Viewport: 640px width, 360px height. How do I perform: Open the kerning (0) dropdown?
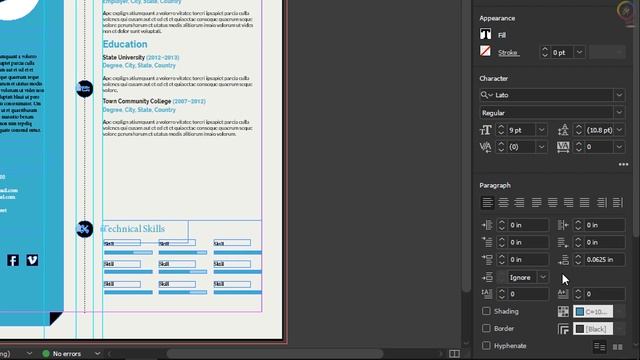541,147
